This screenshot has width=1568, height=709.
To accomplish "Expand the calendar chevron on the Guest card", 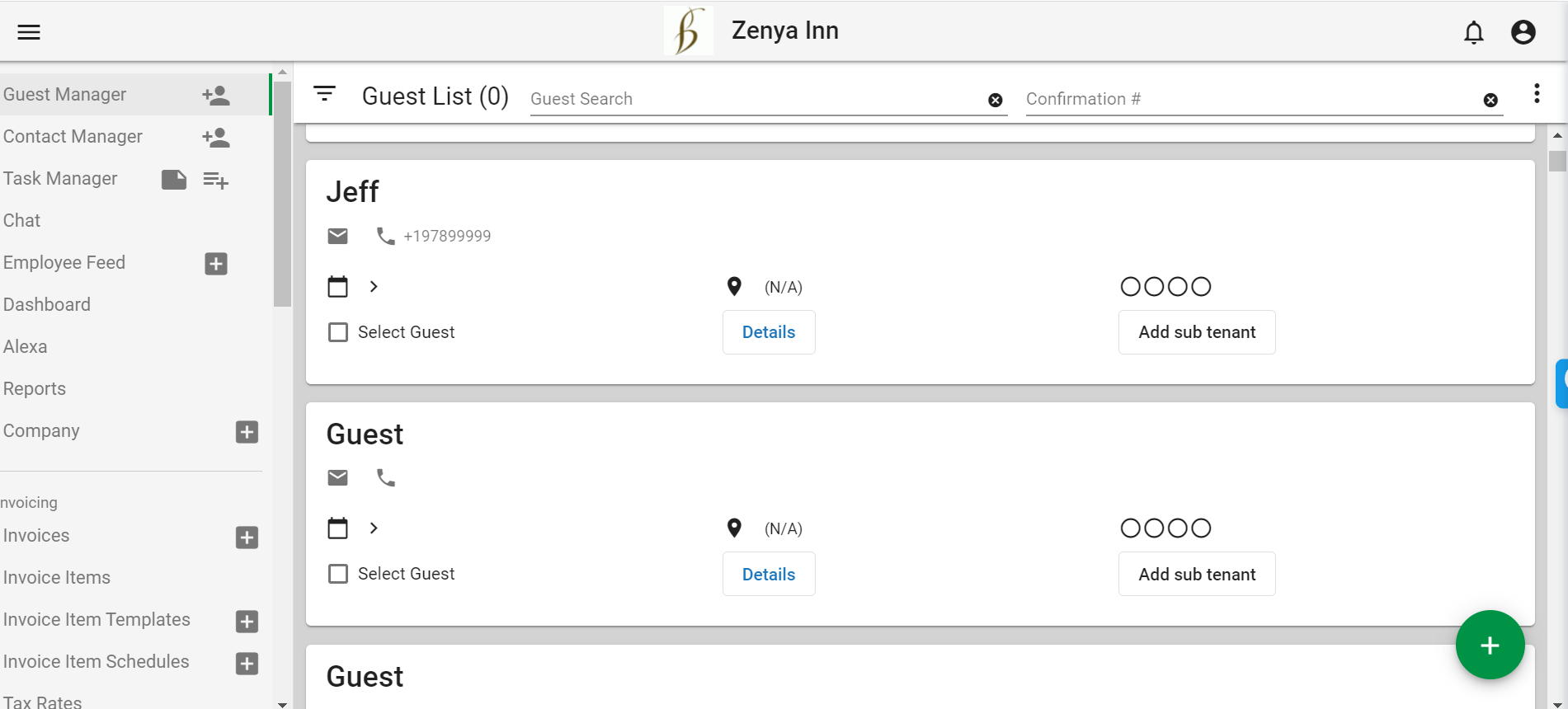I will (x=373, y=528).
